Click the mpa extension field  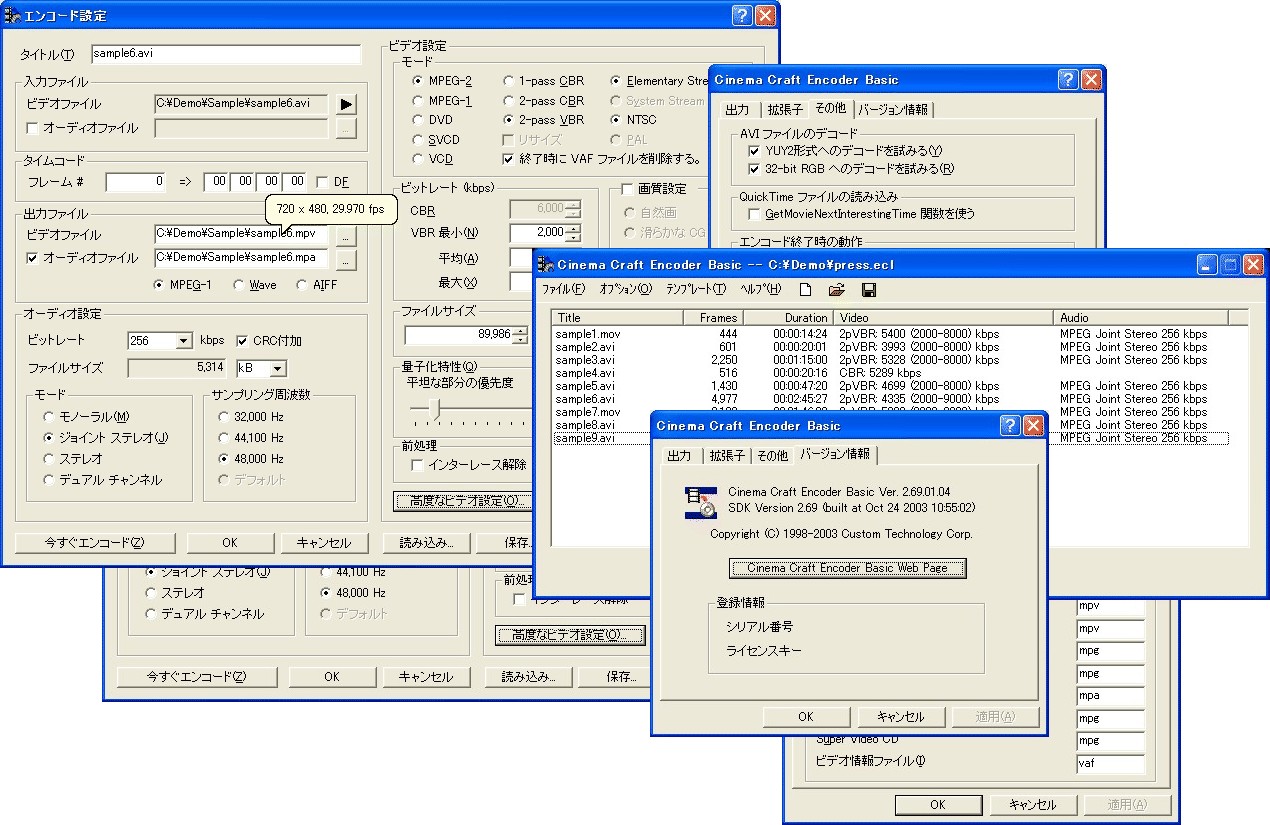(x=1110, y=696)
